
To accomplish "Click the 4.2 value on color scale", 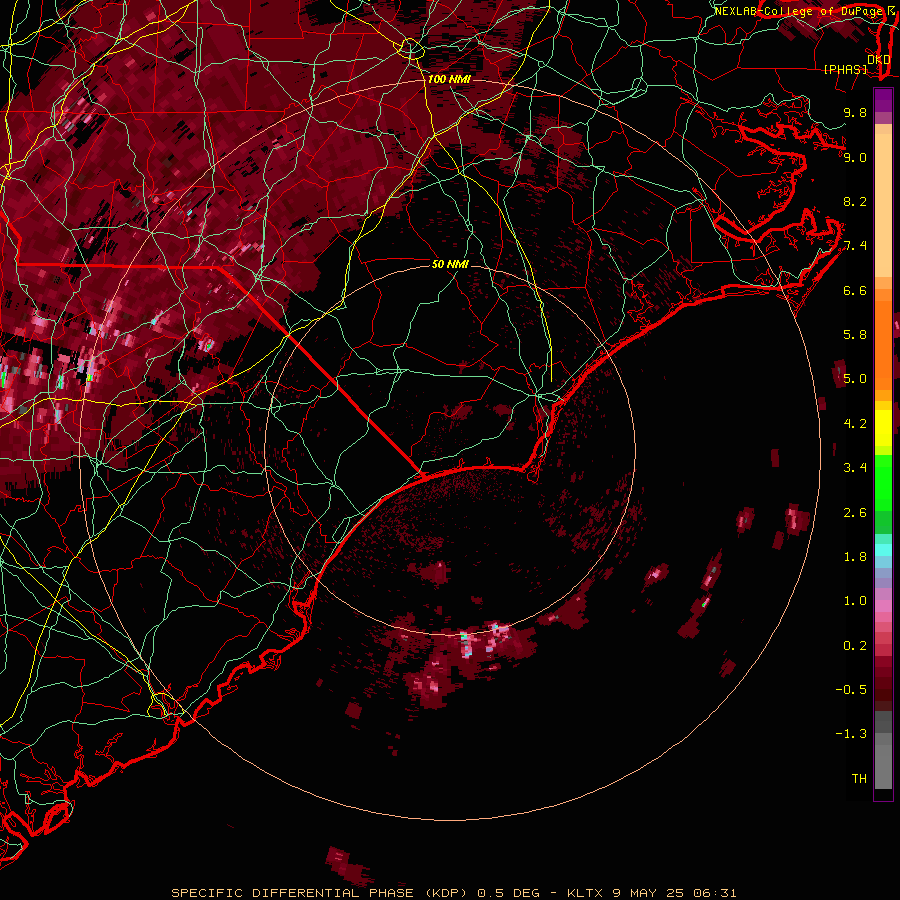I will click(x=855, y=424).
